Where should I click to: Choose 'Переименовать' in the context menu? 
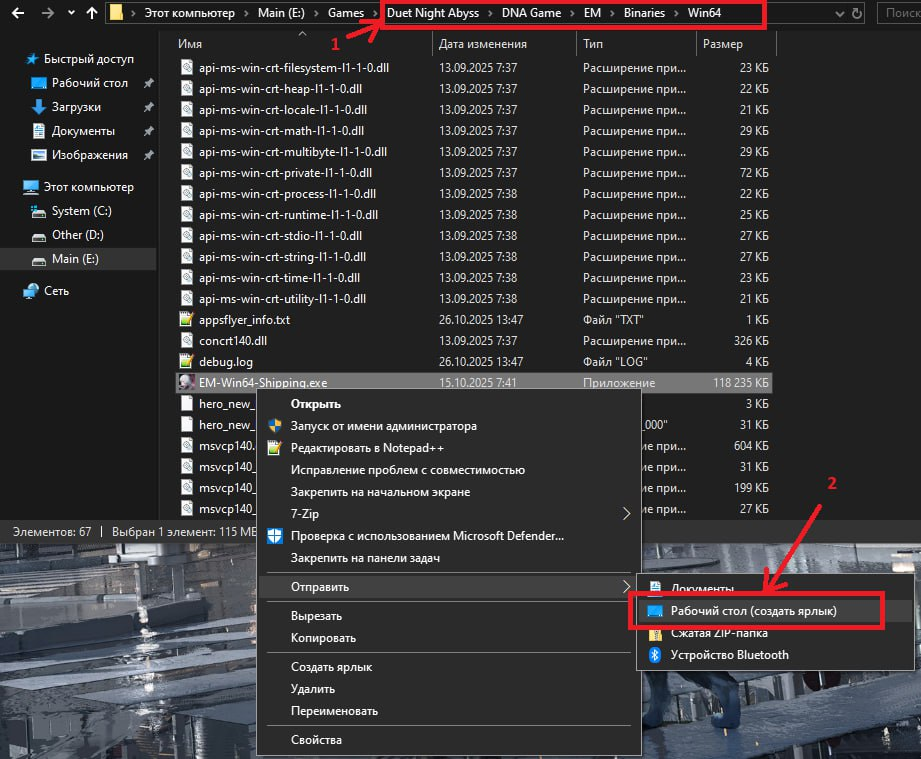coord(449,711)
